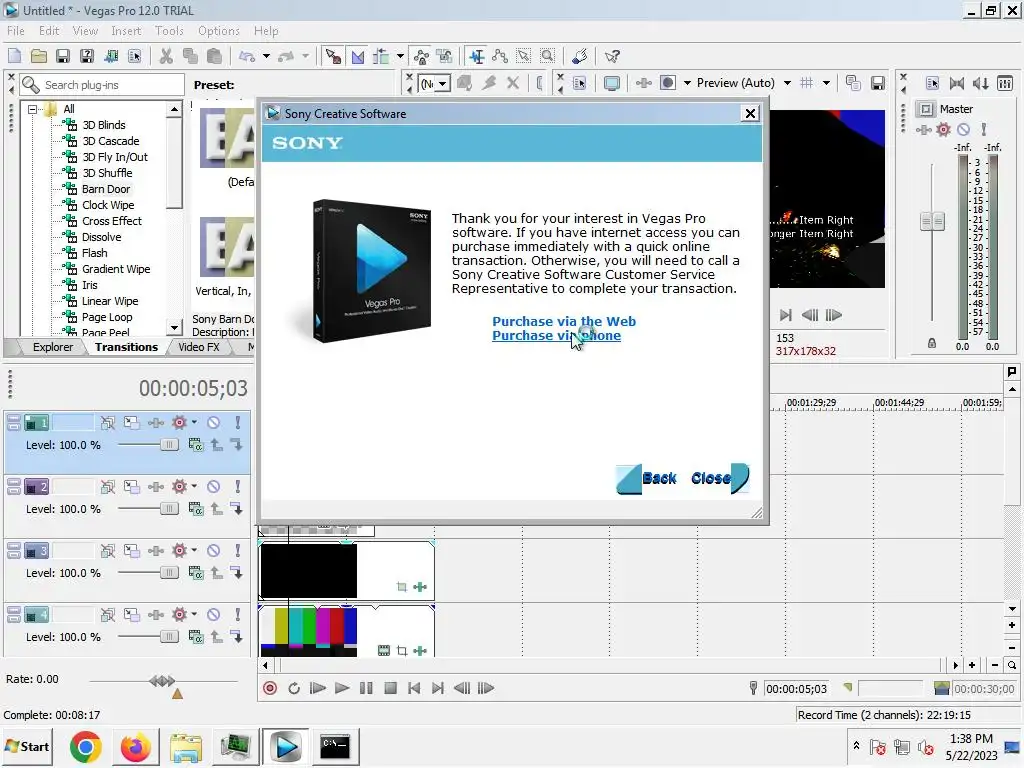
Task: Toggle mute on track 2
Action: [214, 487]
